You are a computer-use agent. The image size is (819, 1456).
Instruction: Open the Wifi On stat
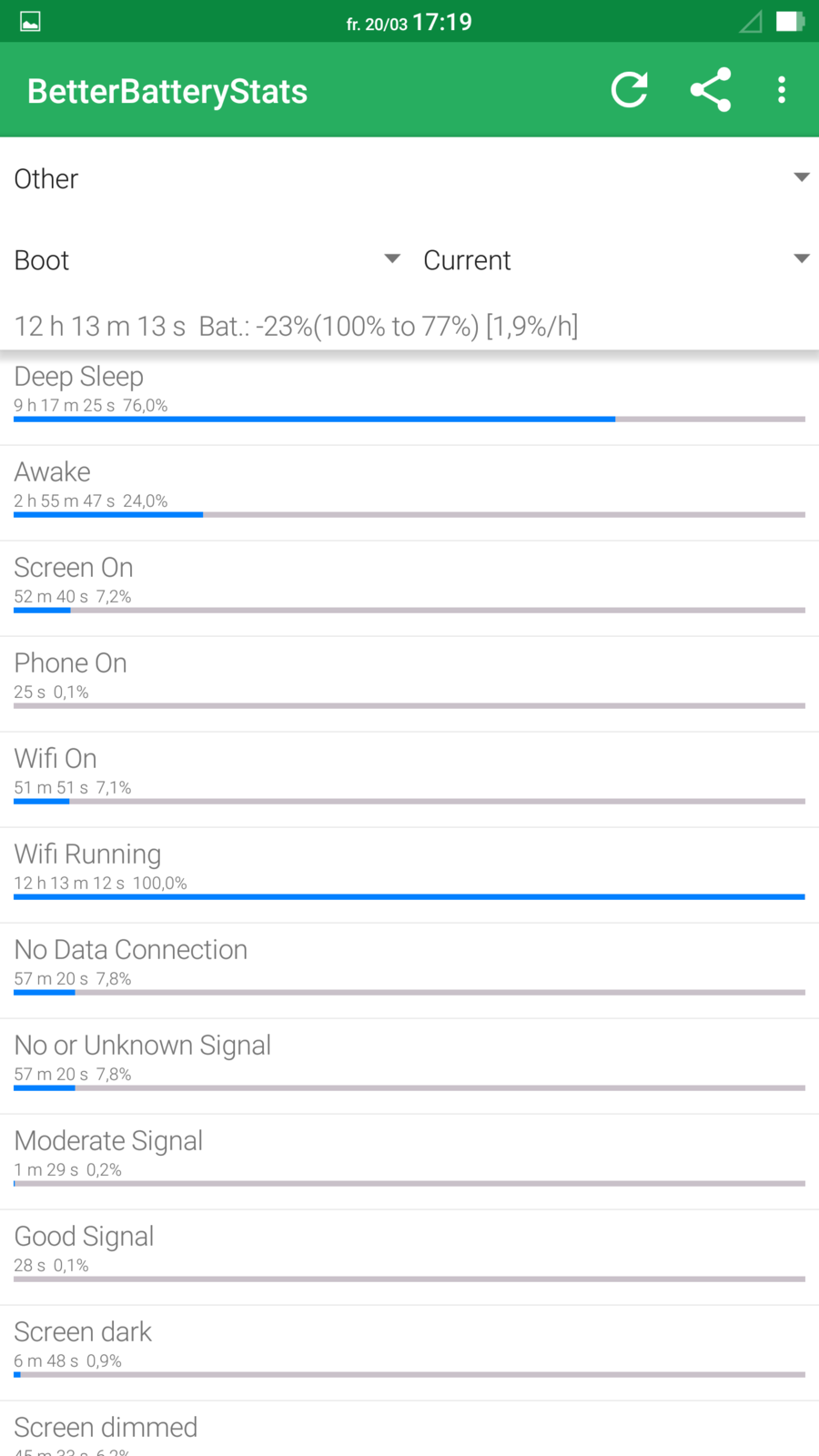click(x=409, y=774)
